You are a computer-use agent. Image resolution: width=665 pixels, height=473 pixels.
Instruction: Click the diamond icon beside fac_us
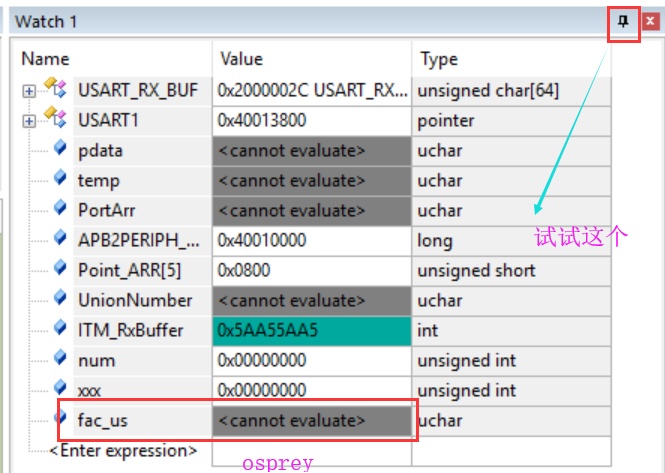pos(61,417)
